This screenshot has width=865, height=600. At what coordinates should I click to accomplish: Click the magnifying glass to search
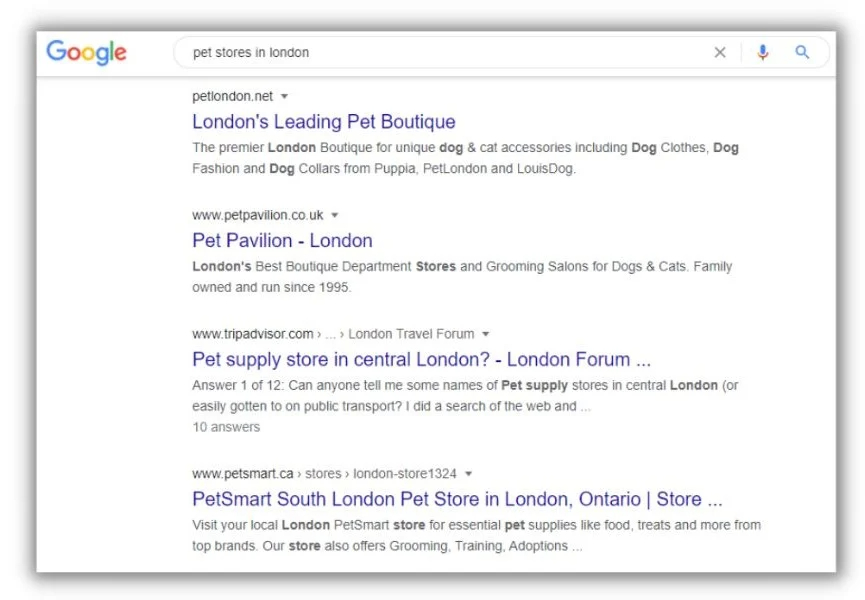click(x=801, y=52)
